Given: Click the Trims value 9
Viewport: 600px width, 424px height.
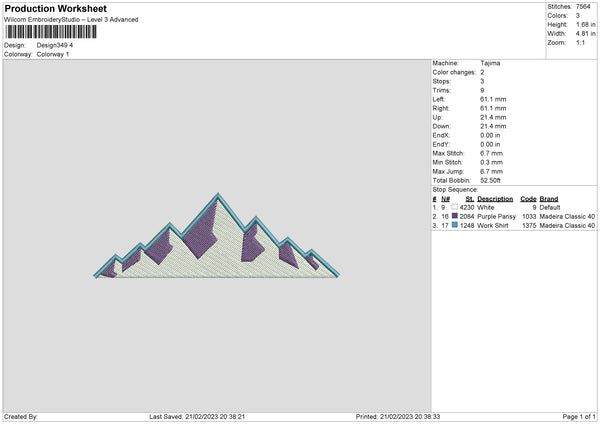Looking at the screenshot, I should tap(482, 90).
